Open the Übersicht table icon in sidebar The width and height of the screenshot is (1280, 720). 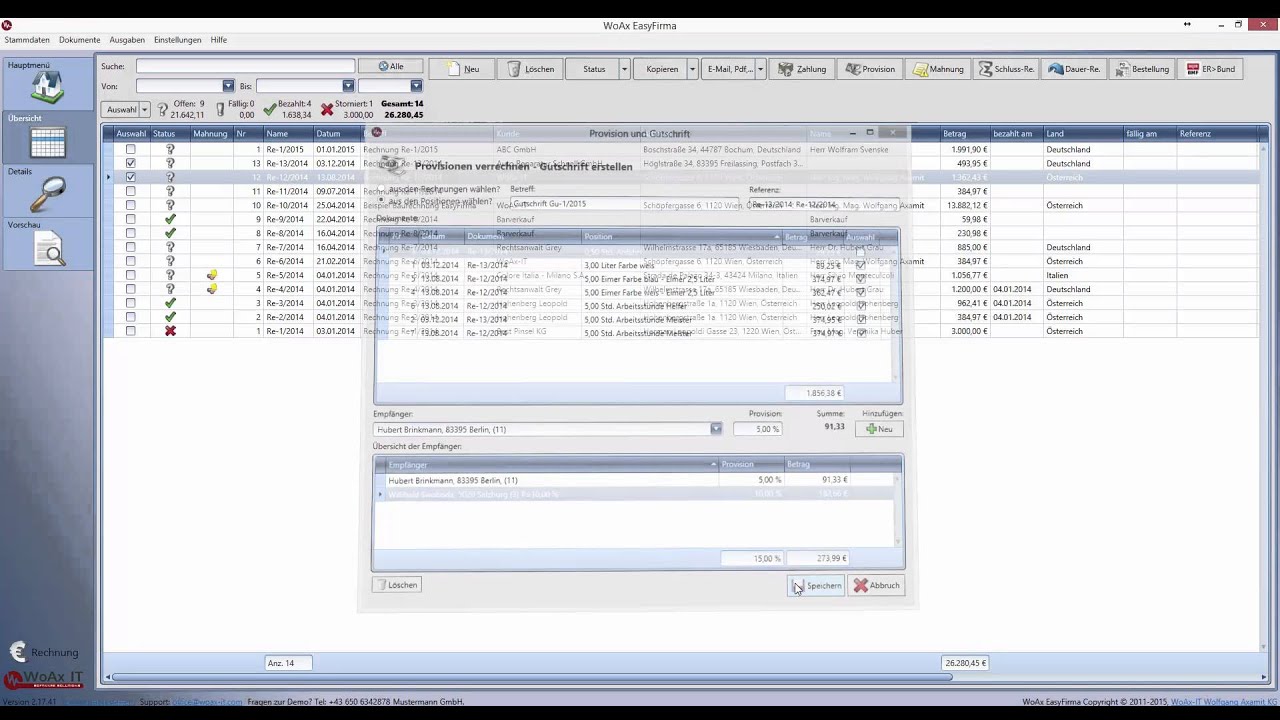pos(47,143)
